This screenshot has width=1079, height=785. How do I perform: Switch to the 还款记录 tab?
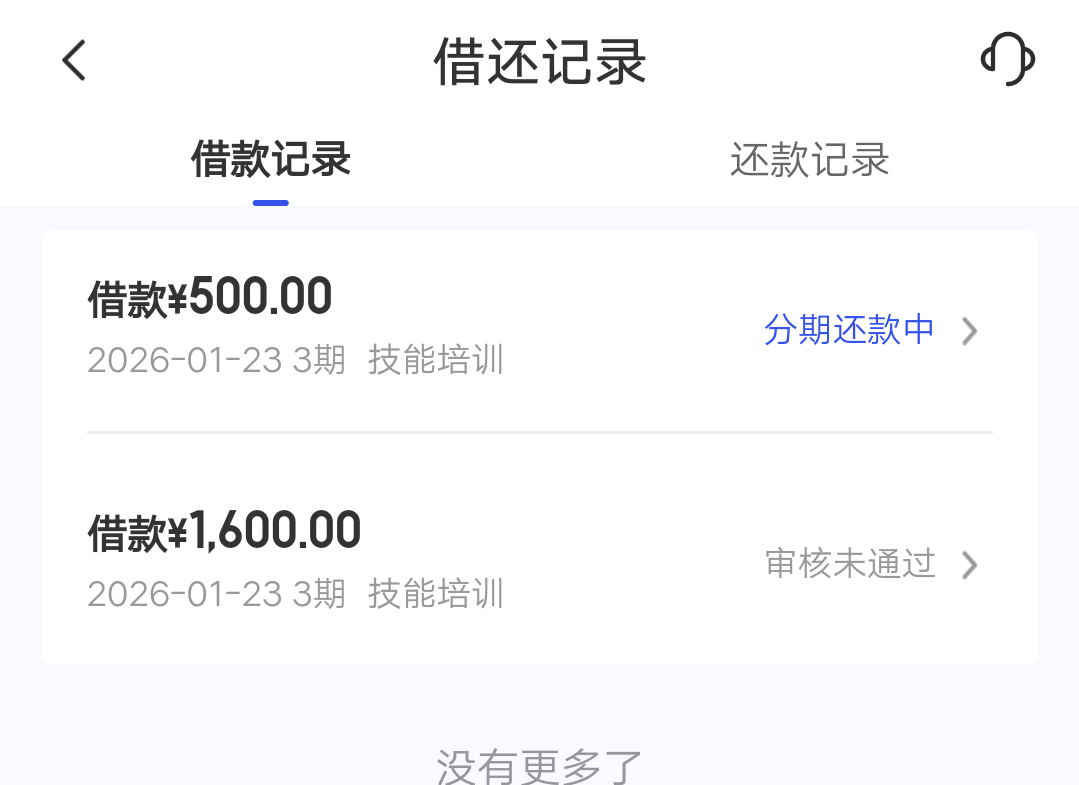(x=809, y=160)
